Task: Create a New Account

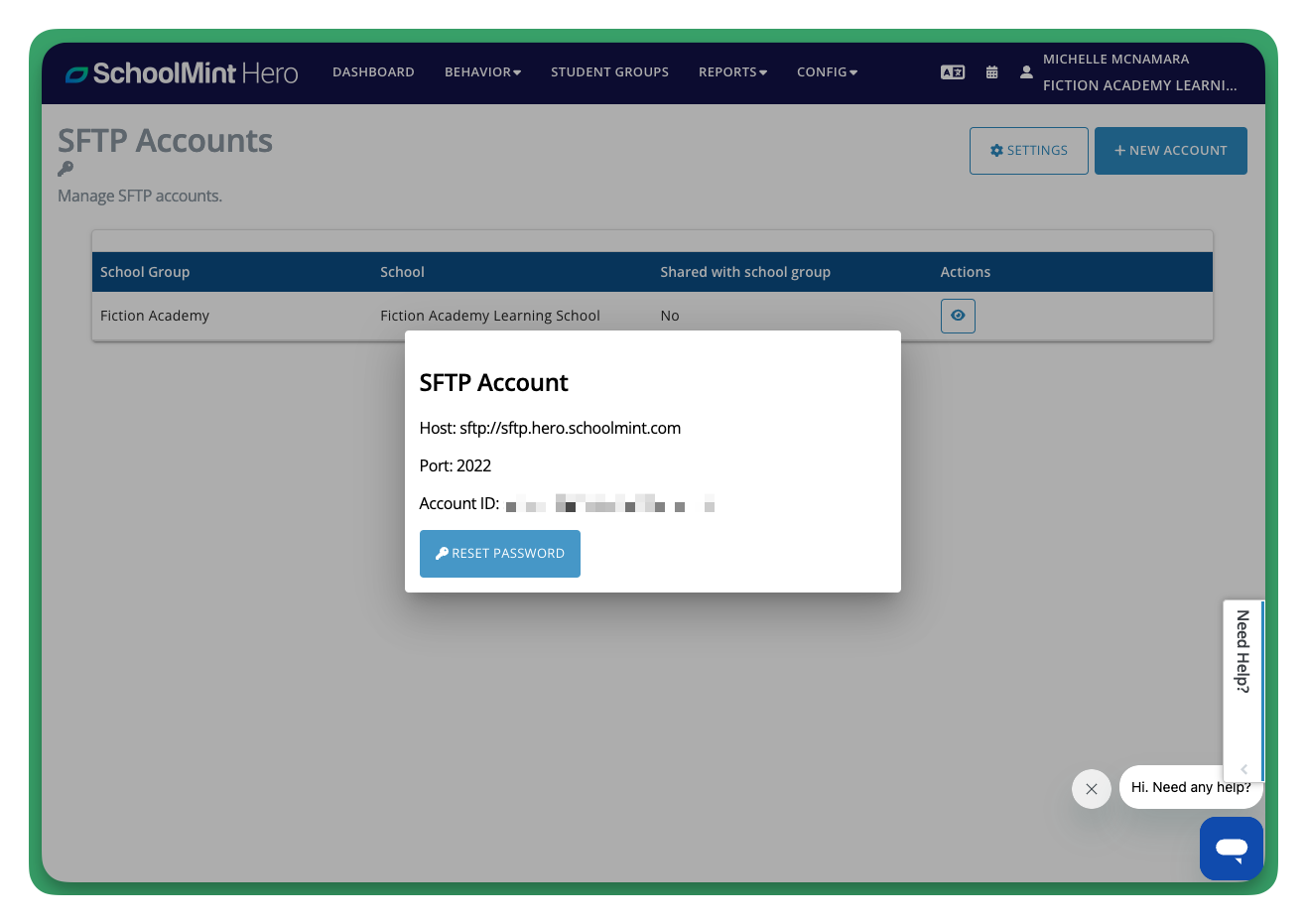Action: pos(1171,151)
